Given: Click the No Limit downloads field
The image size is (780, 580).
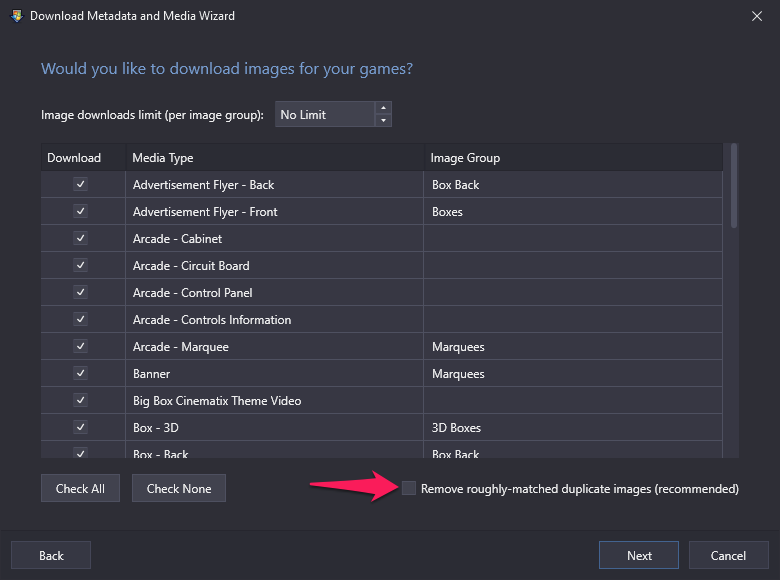Looking at the screenshot, I should coord(325,114).
